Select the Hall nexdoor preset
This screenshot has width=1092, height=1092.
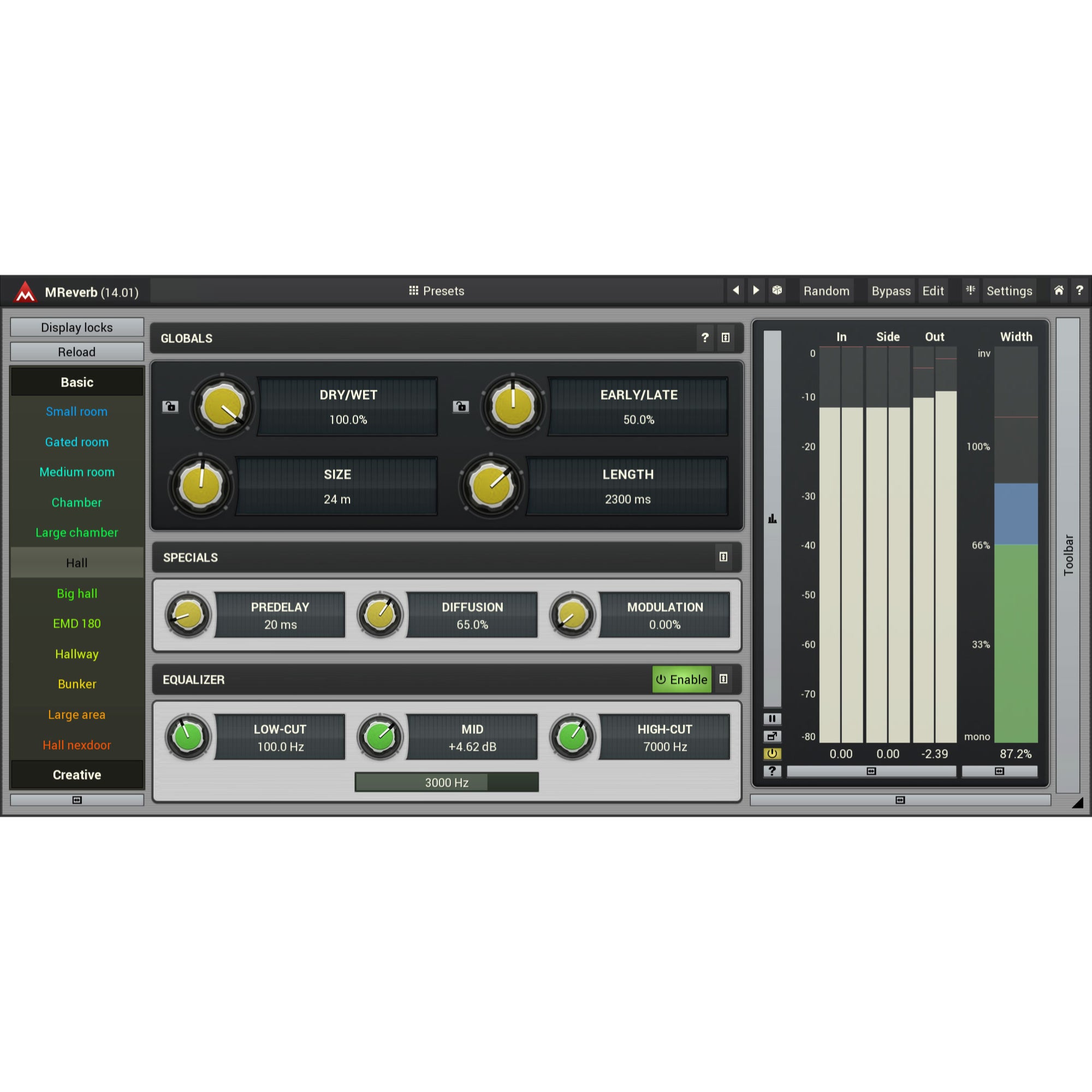77,745
